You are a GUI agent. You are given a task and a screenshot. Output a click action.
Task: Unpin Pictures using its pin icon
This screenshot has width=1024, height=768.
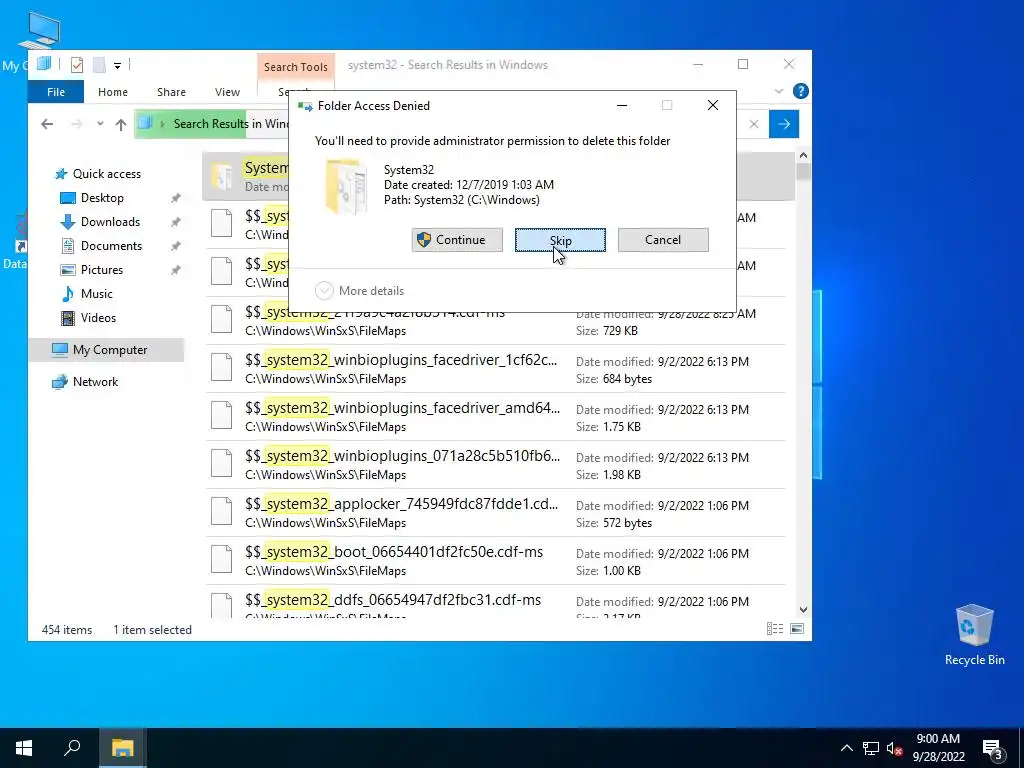tap(175, 270)
